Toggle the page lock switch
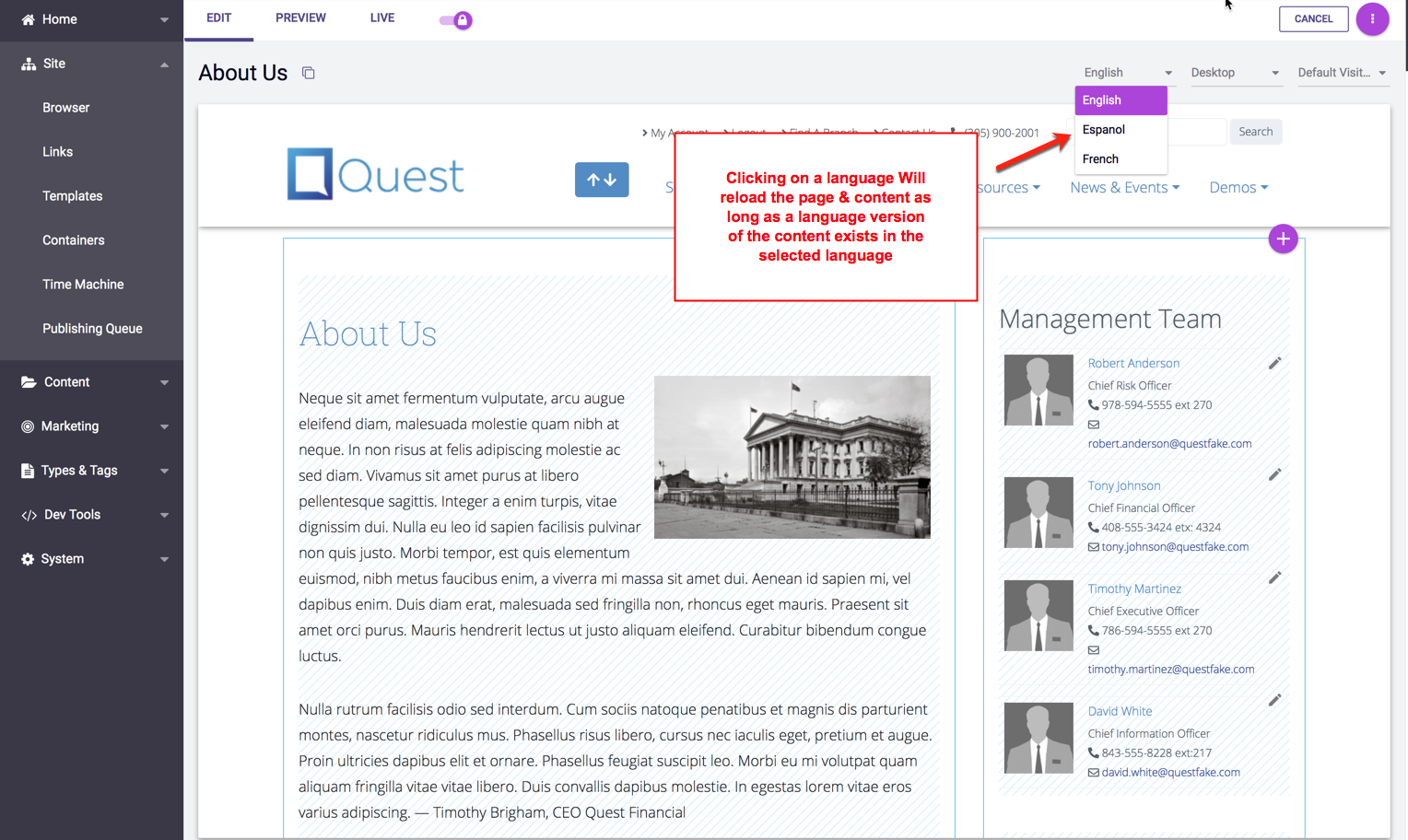The height and width of the screenshot is (840, 1408). click(456, 20)
